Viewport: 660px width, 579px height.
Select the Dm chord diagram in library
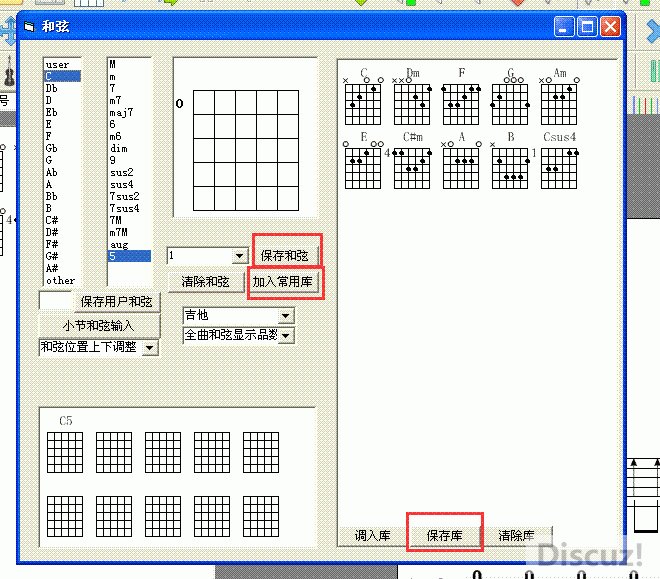(412, 104)
